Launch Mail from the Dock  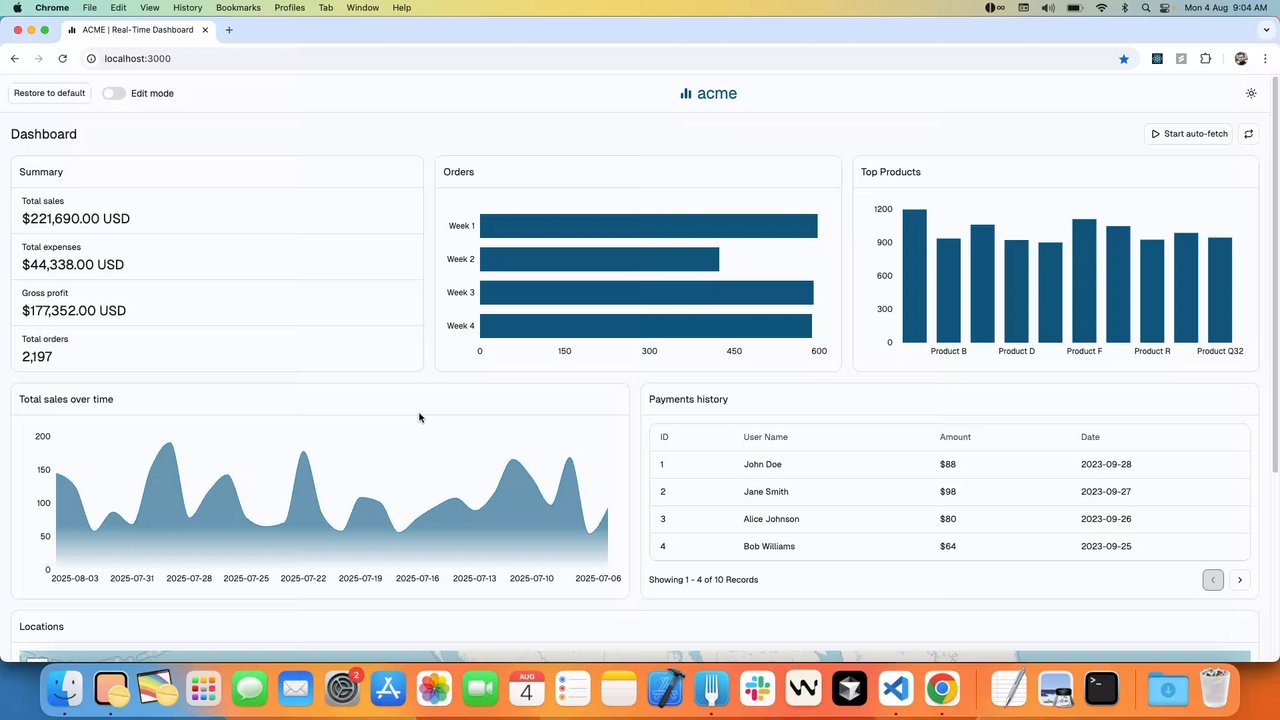[296, 689]
